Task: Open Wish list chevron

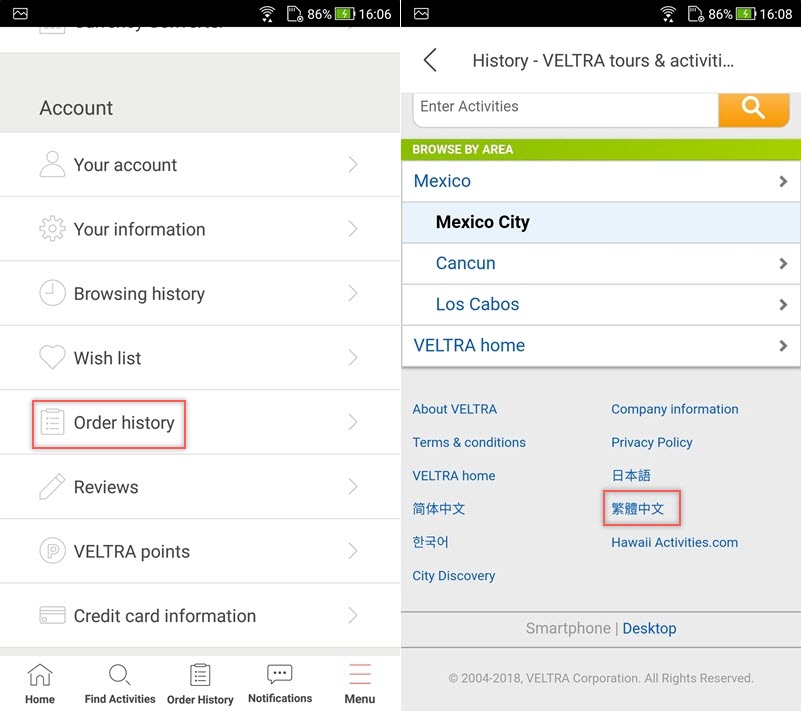Action: point(352,358)
